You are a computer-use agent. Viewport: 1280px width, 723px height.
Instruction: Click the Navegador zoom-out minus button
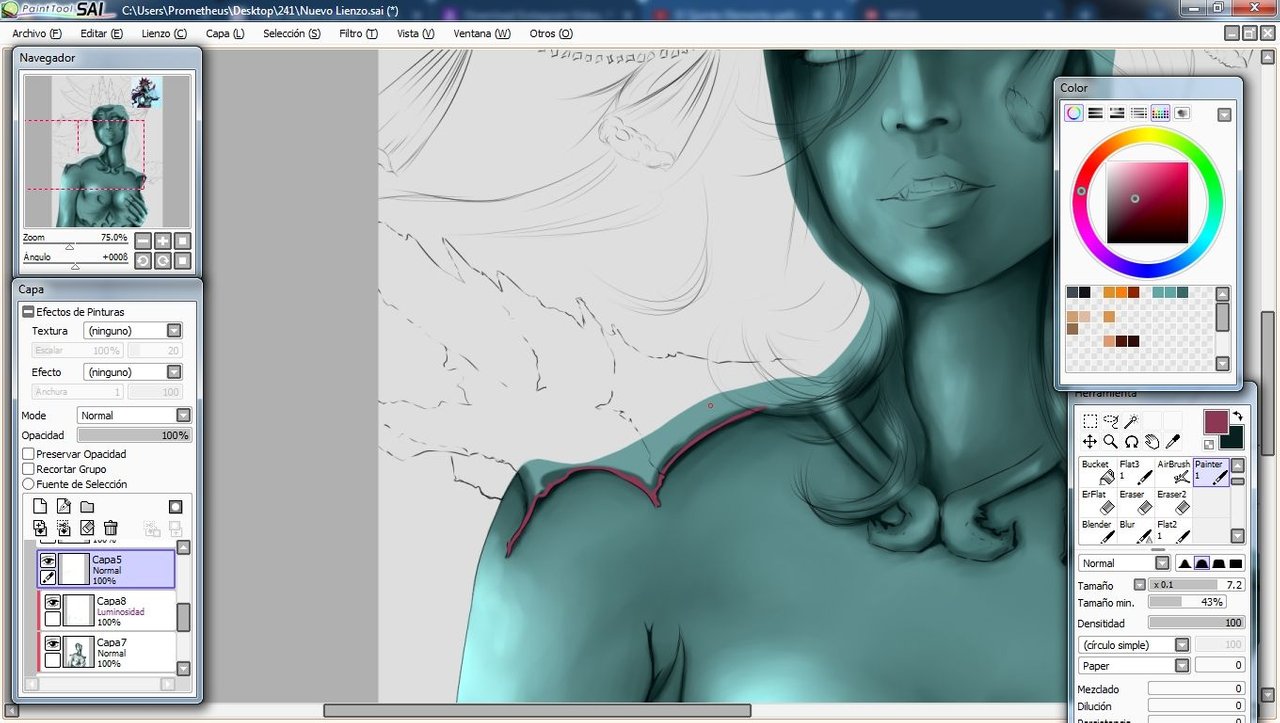(142, 240)
